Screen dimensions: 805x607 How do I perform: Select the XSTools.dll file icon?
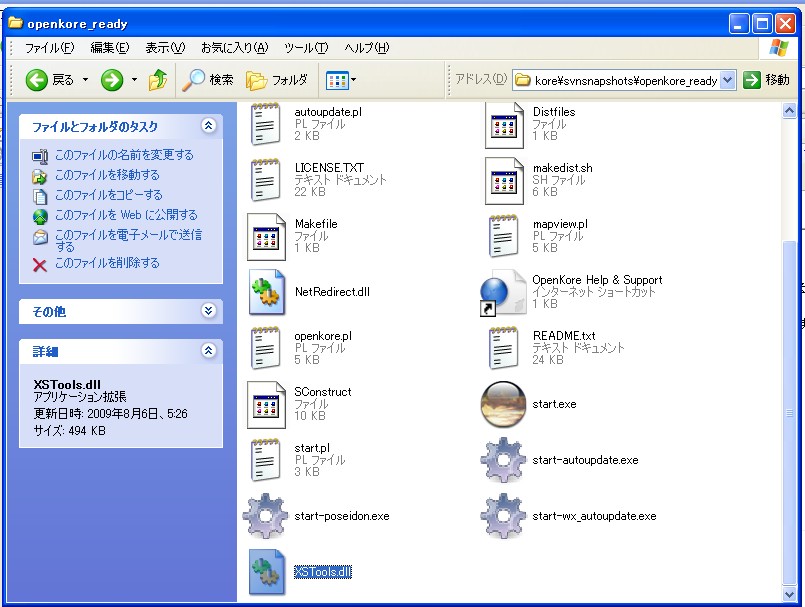coord(266,572)
